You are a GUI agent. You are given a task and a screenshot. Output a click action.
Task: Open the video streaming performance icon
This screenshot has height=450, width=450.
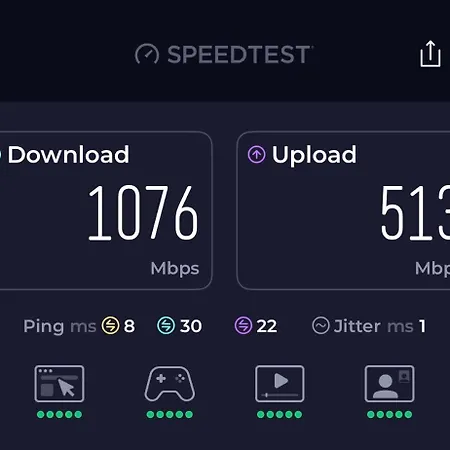coord(280,383)
